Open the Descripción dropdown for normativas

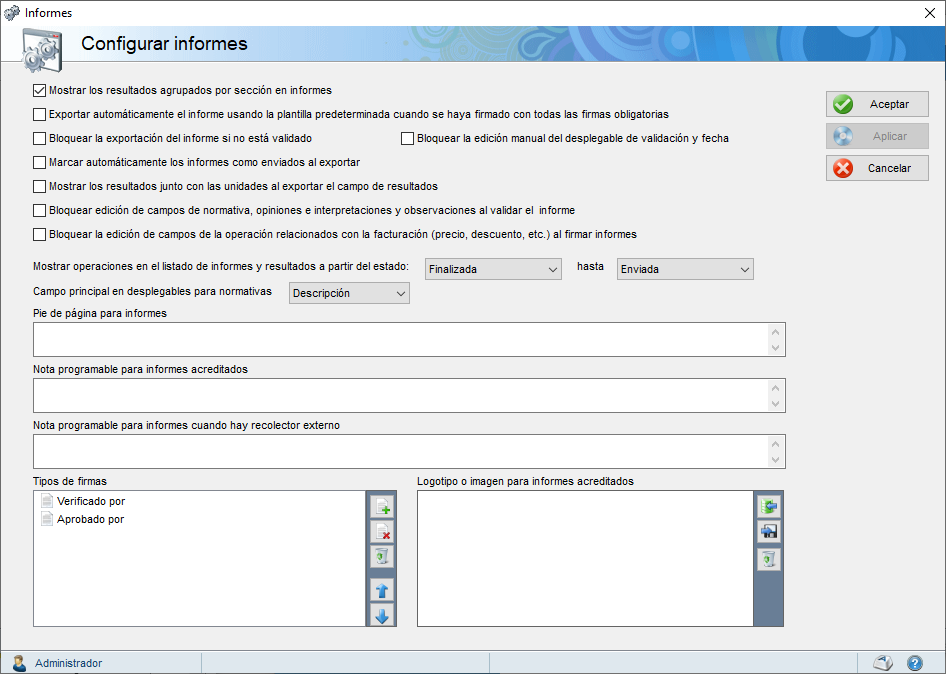[349, 293]
